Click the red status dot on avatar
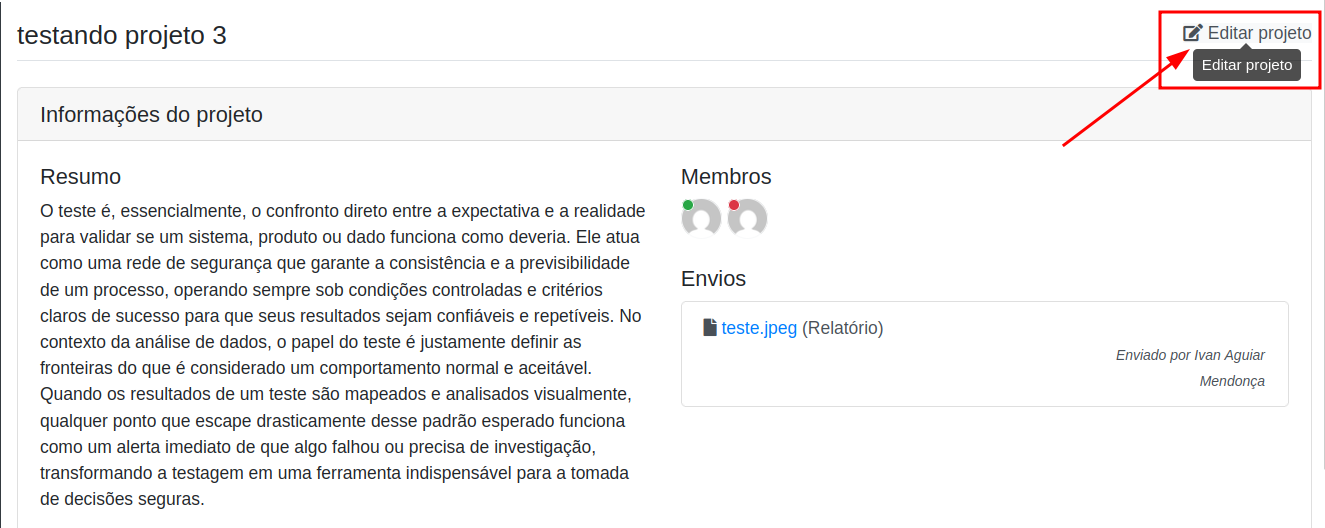This screenshot has height=528, width=1325. (734, 205)
